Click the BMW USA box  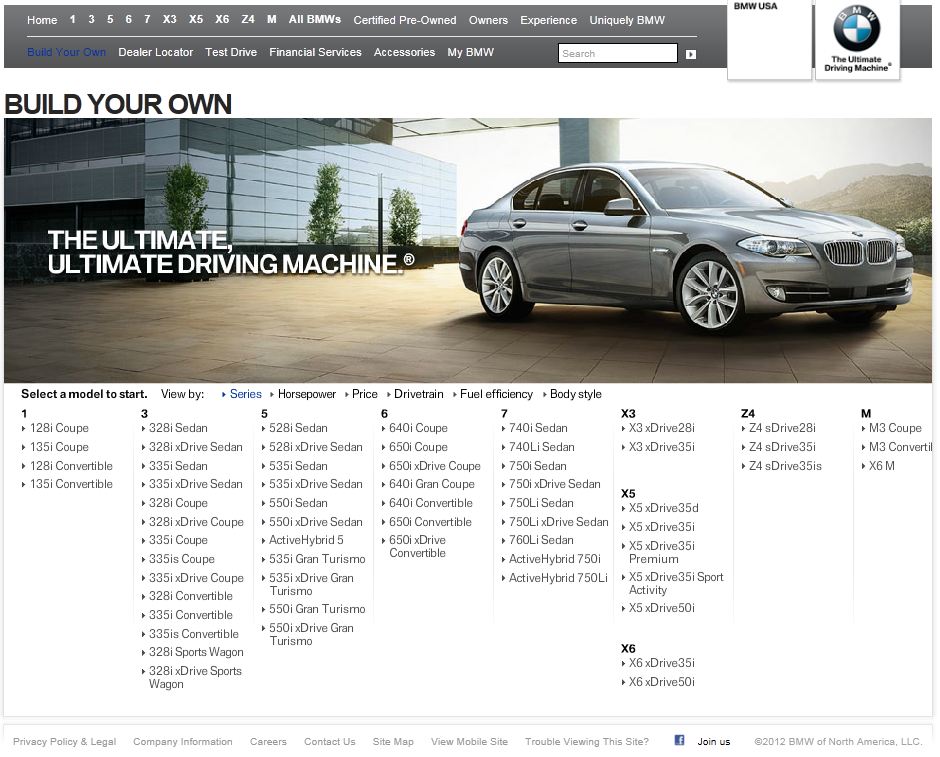(768, 40)
